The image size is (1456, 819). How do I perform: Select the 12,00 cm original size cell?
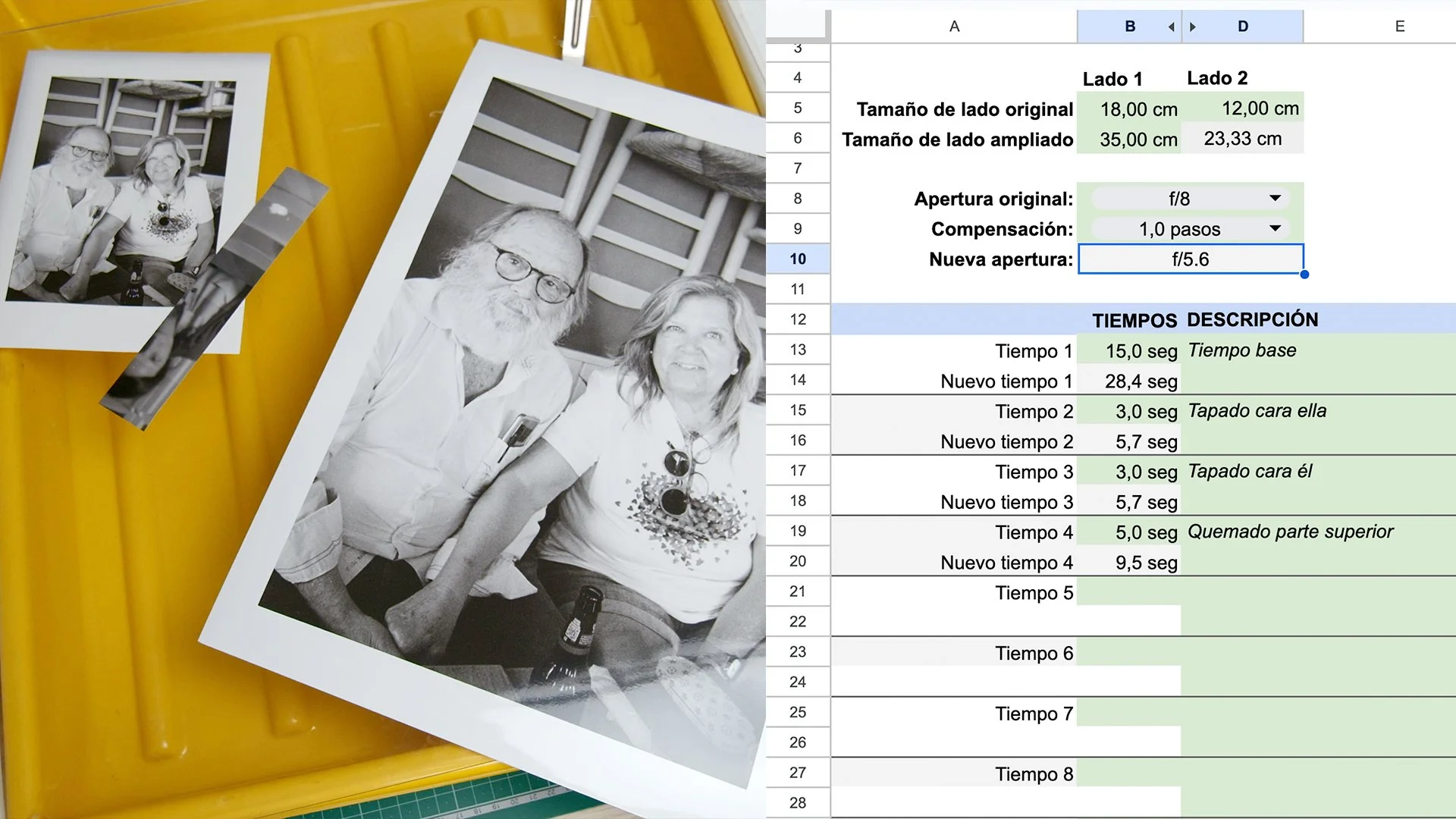coord(1243,108)
